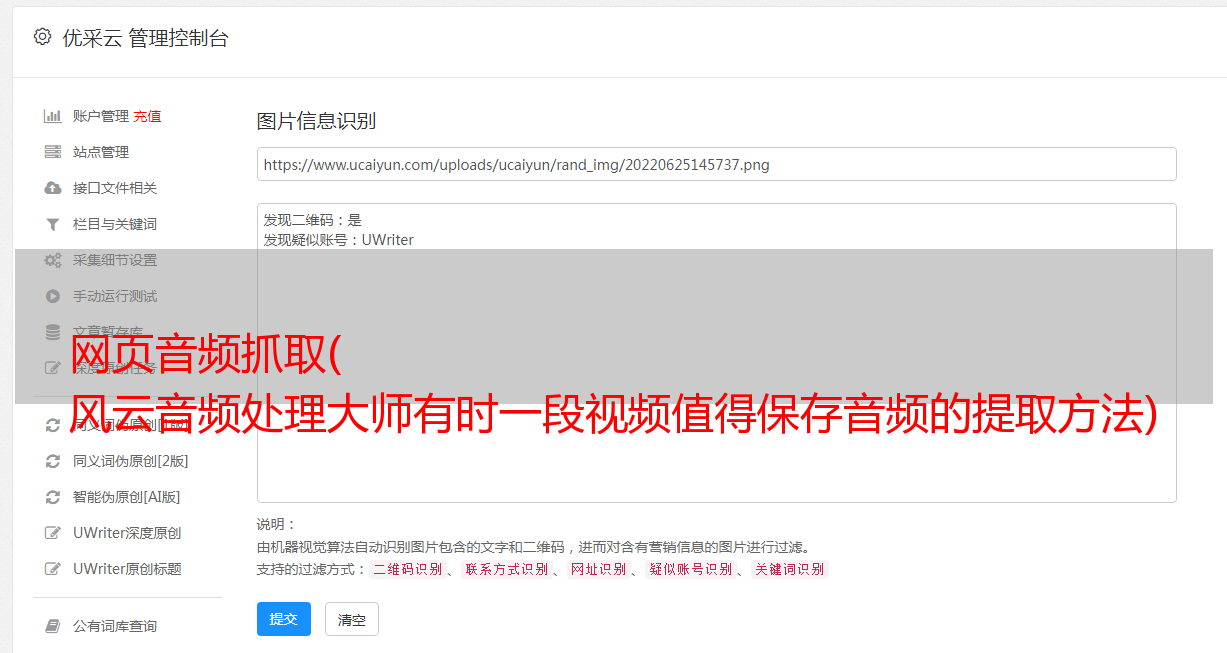Click the refresh icon for 同义词伪原创[2版]

53,461
